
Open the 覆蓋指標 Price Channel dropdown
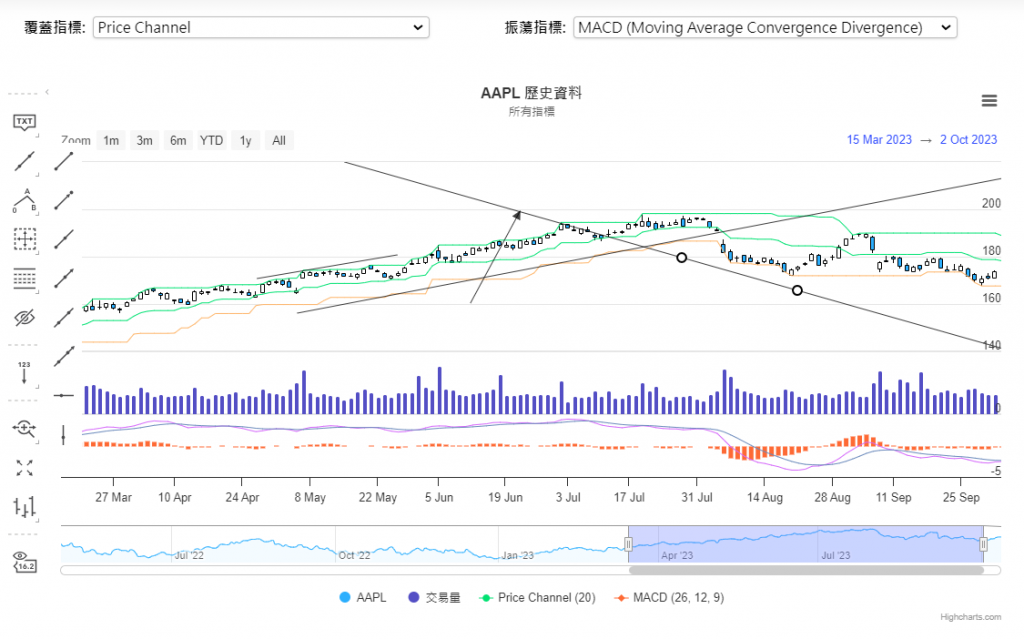pyautogui.click(x=261, y=27)
